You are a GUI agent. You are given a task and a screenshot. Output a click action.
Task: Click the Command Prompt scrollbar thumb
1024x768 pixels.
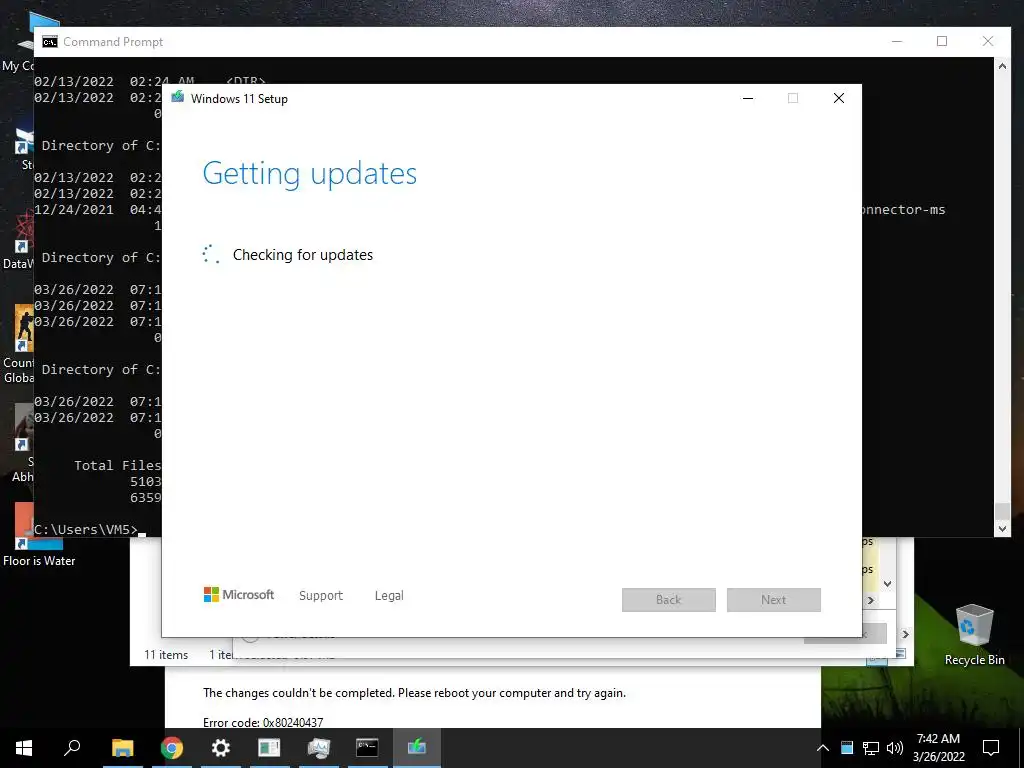[1002, 511]
